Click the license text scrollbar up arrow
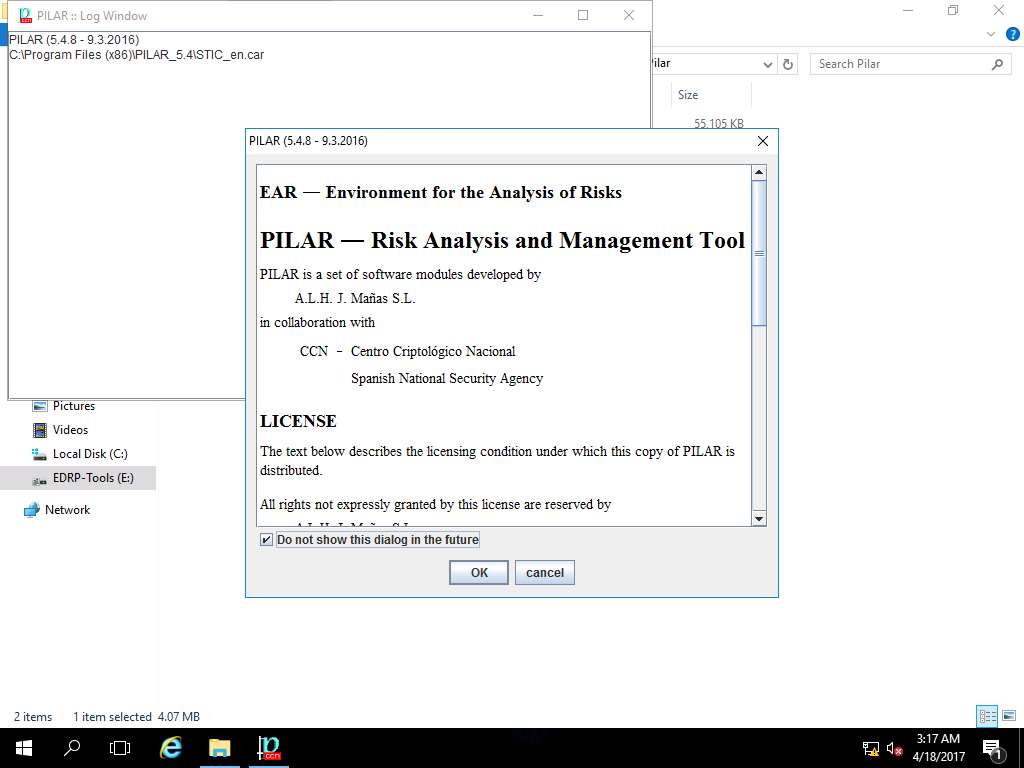 tap(759, 173)
